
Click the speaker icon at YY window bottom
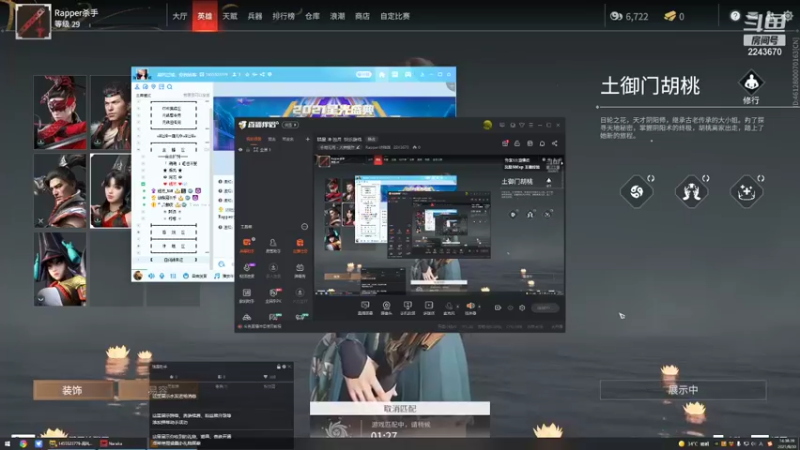[152, 276]
